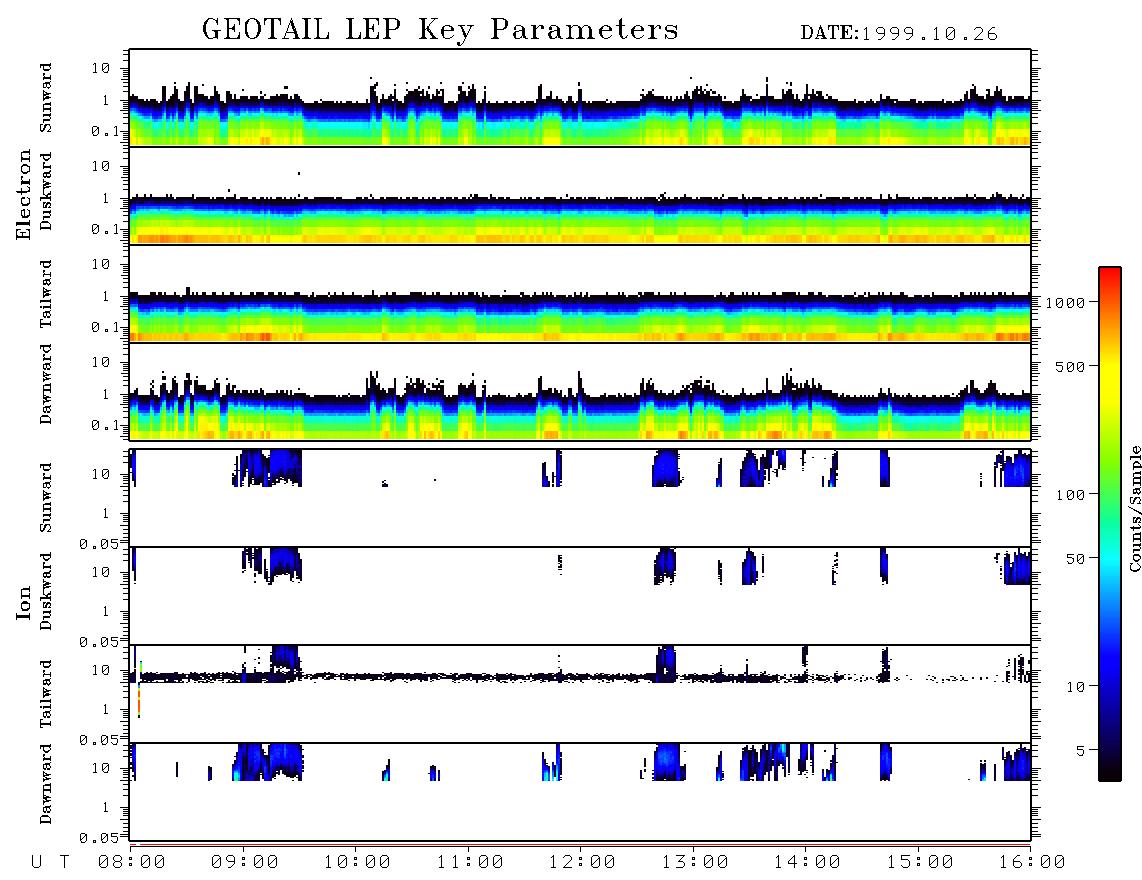
Task: Click the 'Counts/Sample' colorbar label
Action: pyautogui.click(x=1134, y=508)
